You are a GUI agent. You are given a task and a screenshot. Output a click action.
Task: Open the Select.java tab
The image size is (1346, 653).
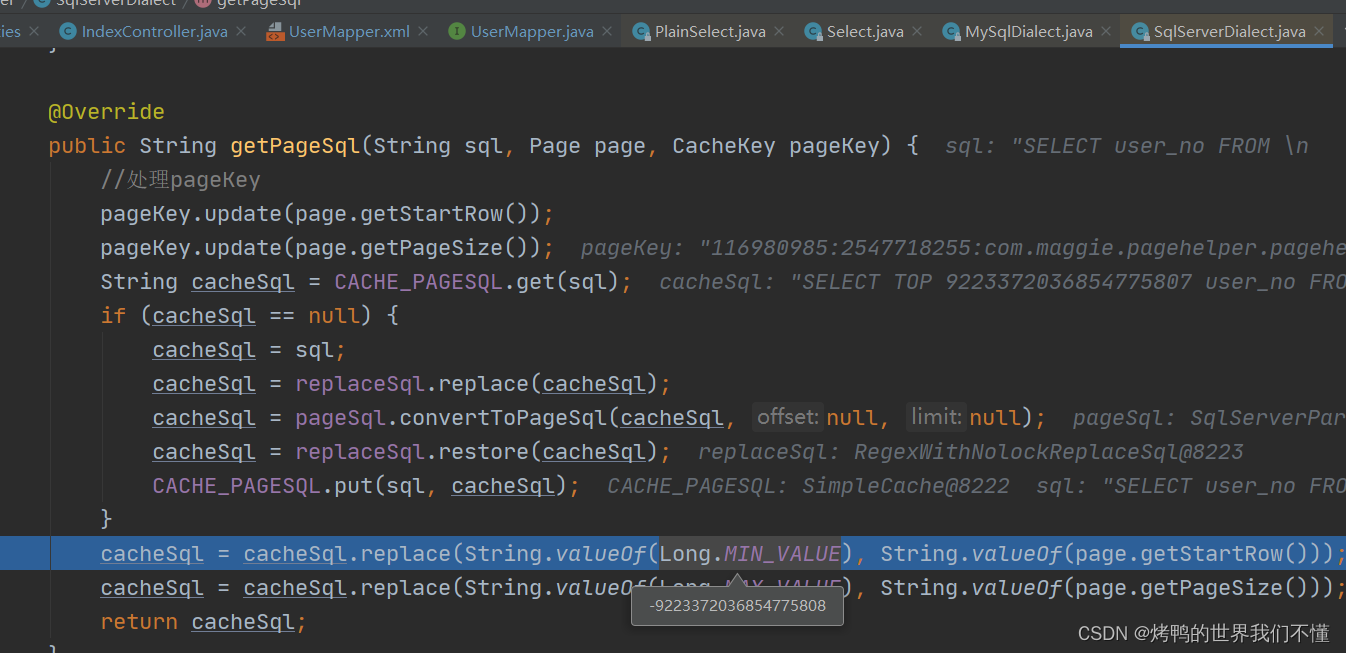pyautogui.click(x=865, y=31)
